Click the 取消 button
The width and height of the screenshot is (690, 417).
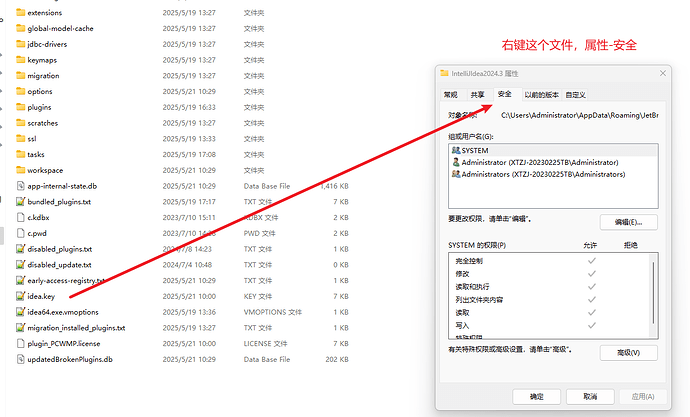point(590,396)
